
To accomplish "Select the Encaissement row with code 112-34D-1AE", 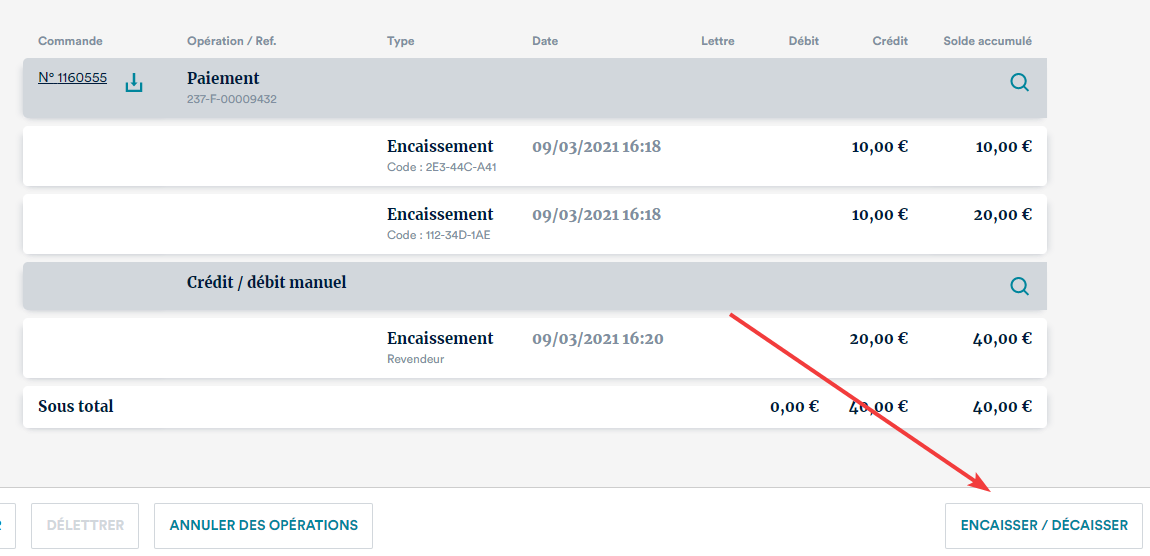I will point(534,223).
